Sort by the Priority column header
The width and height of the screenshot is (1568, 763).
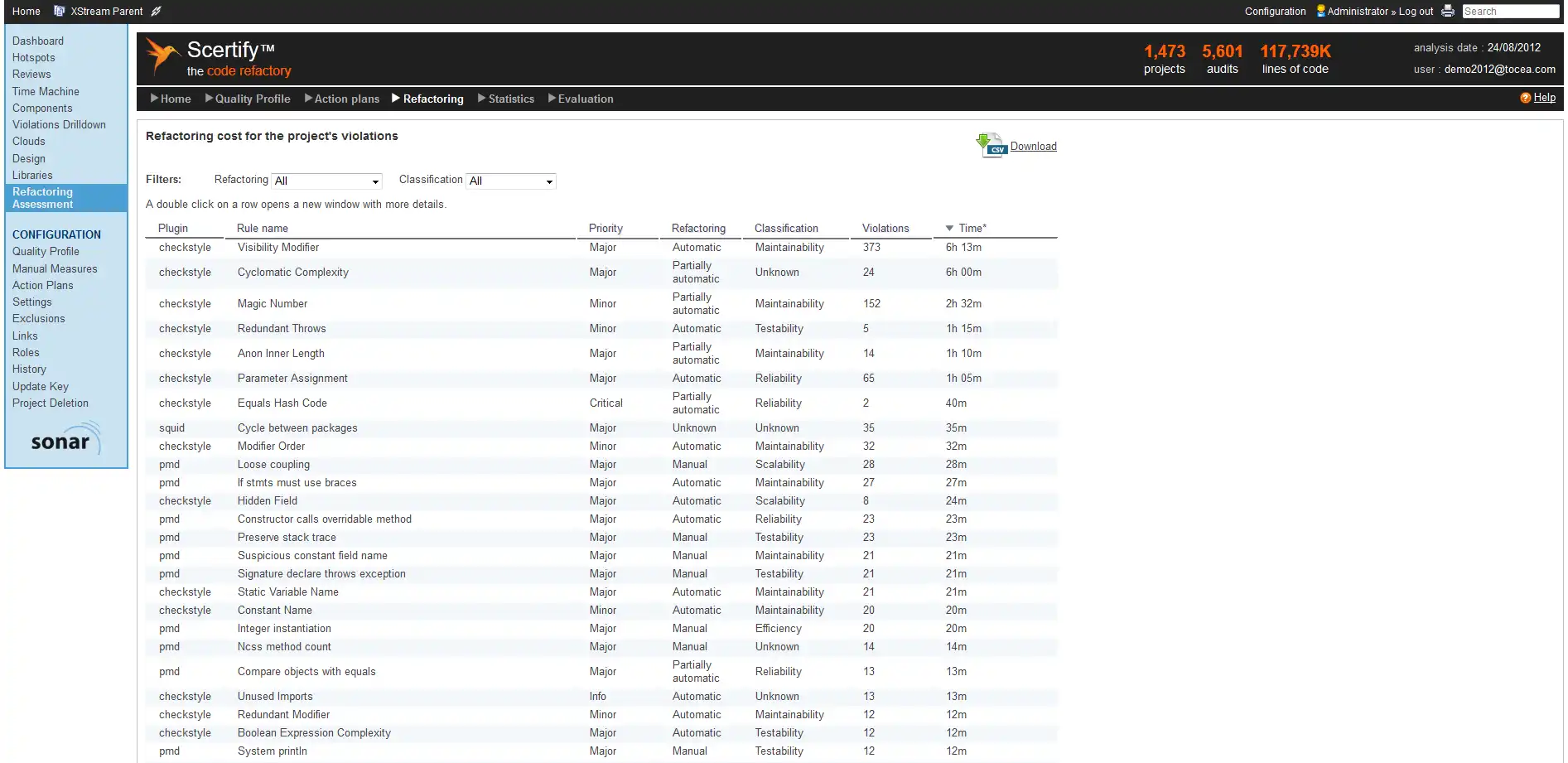click(605, 228)
